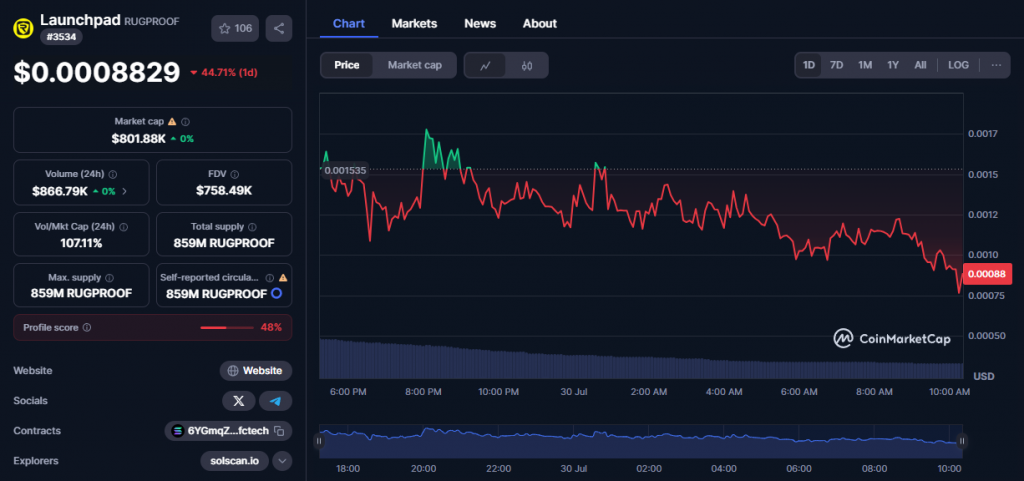Viewport: 1024px width, 481px height.
Task: Select All time range
Action: point(920,65)
